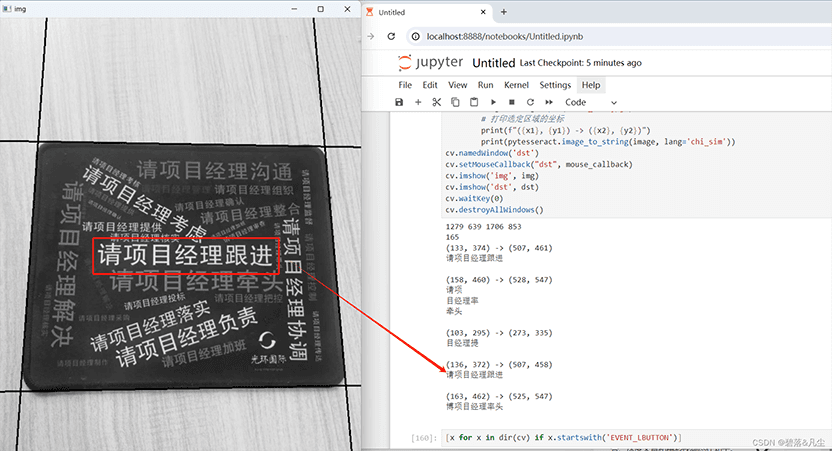Rename the notebook title Untitled
The height and width of the screenshot is (451, 832).
pos(493,63)
